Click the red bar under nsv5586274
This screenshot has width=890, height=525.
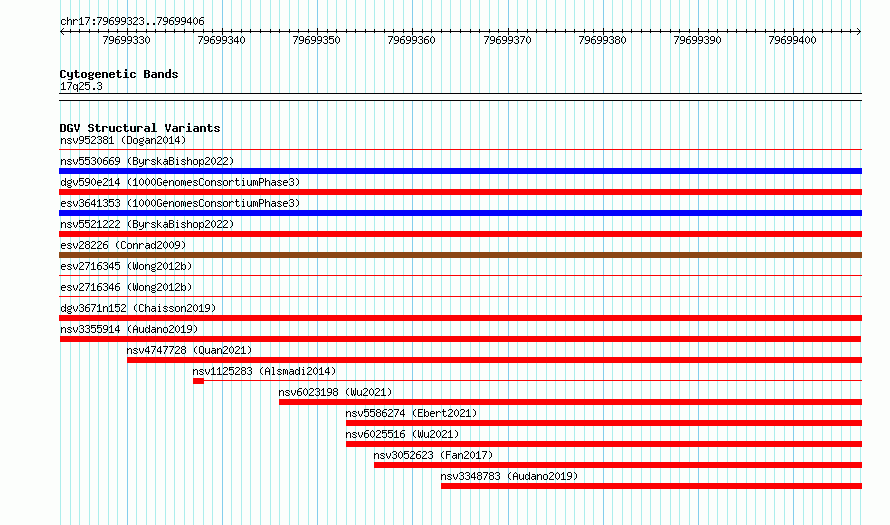tap(604, 423)
